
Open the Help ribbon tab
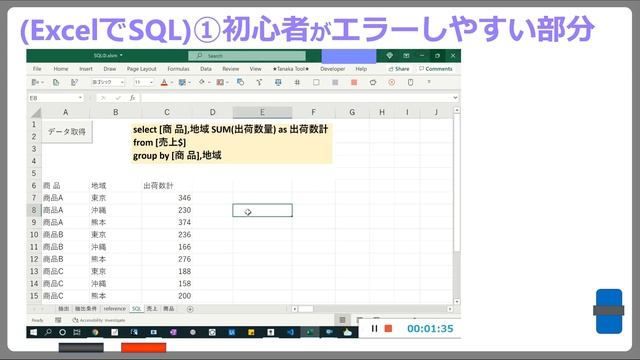point(361,69)
